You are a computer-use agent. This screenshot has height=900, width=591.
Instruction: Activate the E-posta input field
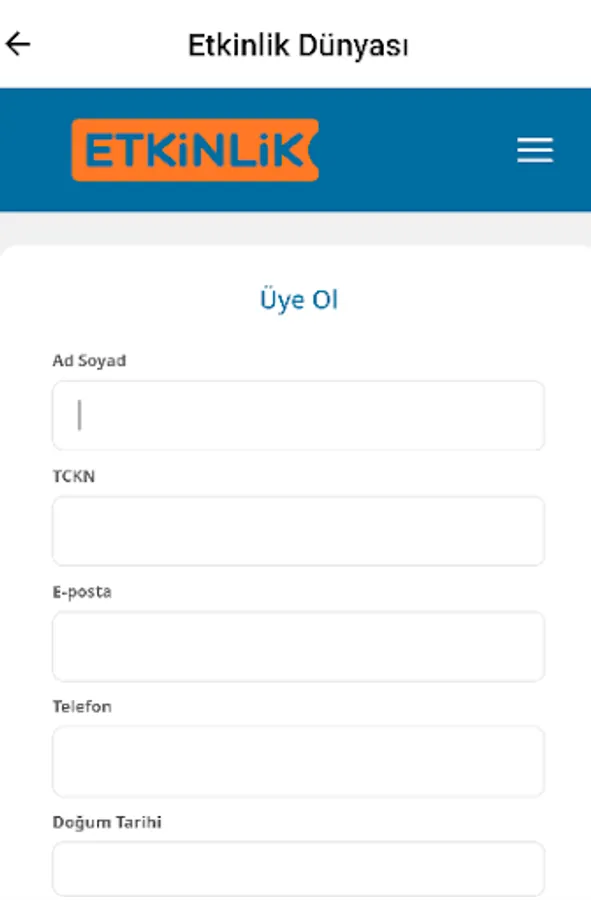298,646
